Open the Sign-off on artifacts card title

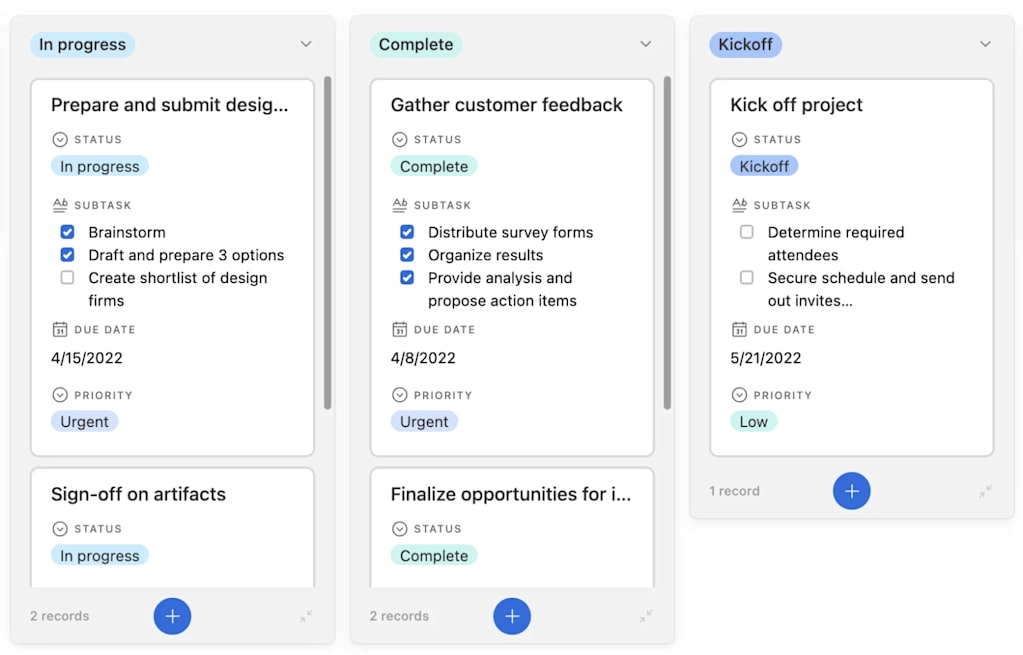click(138, 494)
